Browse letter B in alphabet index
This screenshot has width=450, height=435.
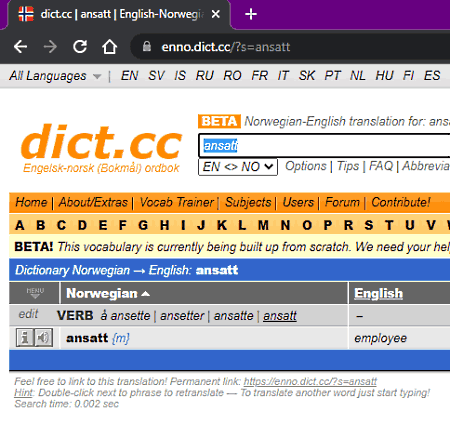[x=41, y=226]
